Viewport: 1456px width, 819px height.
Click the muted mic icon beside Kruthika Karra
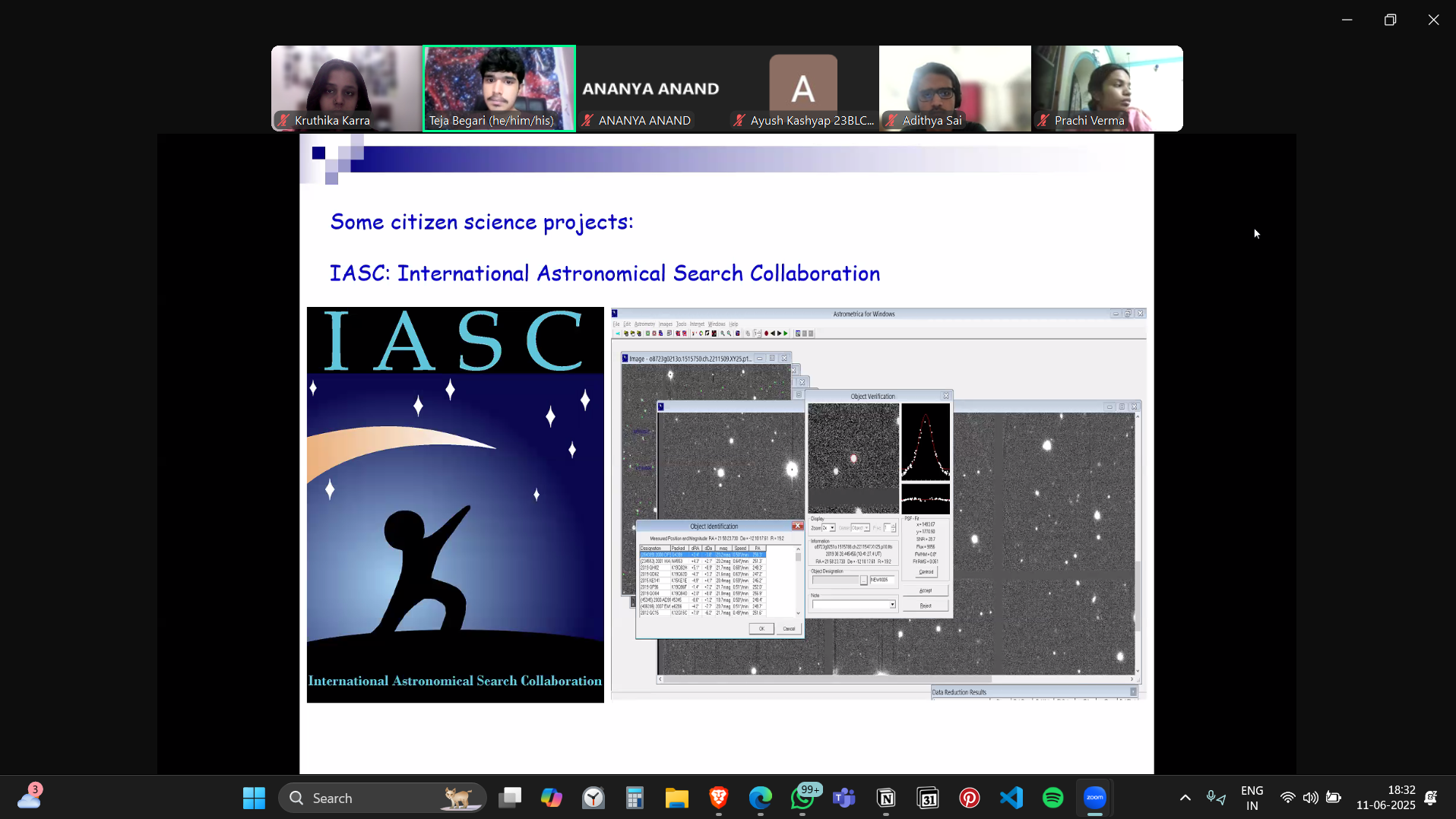[283, 120]
